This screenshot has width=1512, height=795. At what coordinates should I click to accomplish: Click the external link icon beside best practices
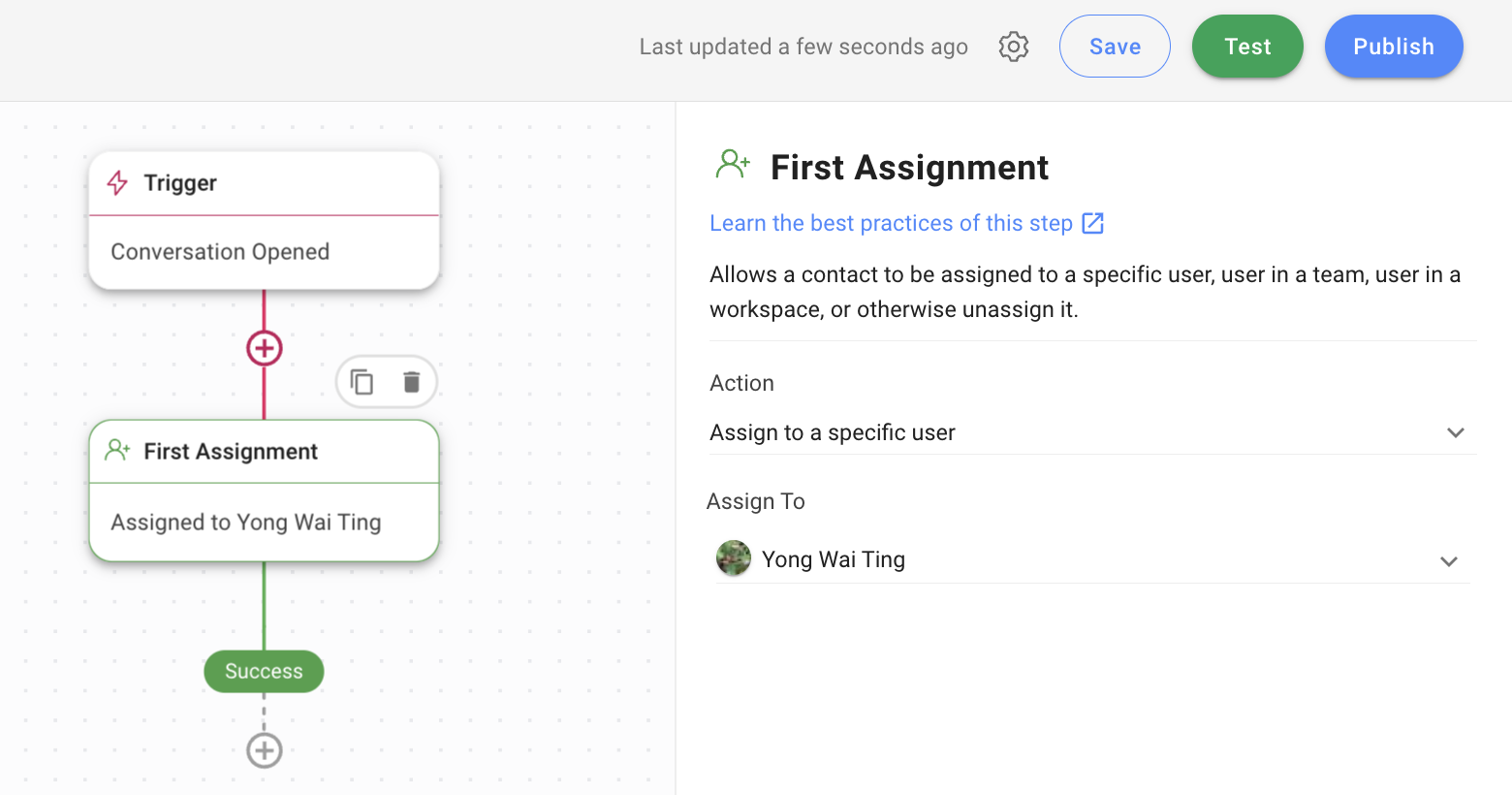[x=1093, y=222]
